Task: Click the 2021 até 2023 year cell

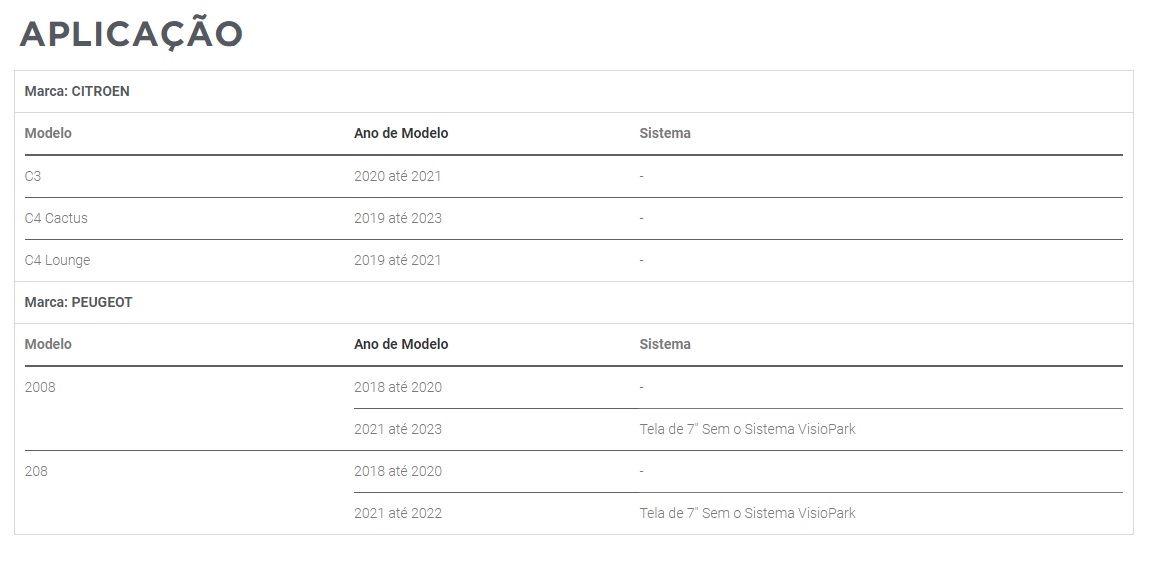Action: pos(398,429)
